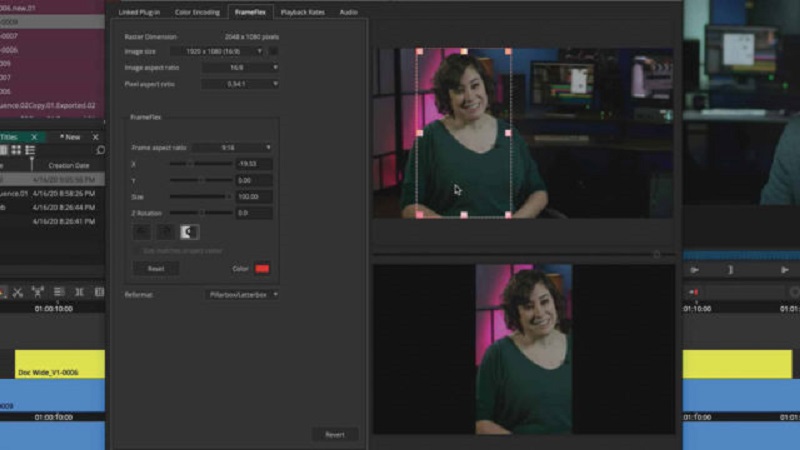Switch bin to frame (grid) view icon
Screen dimensions: 800x450
click(17, 150)
